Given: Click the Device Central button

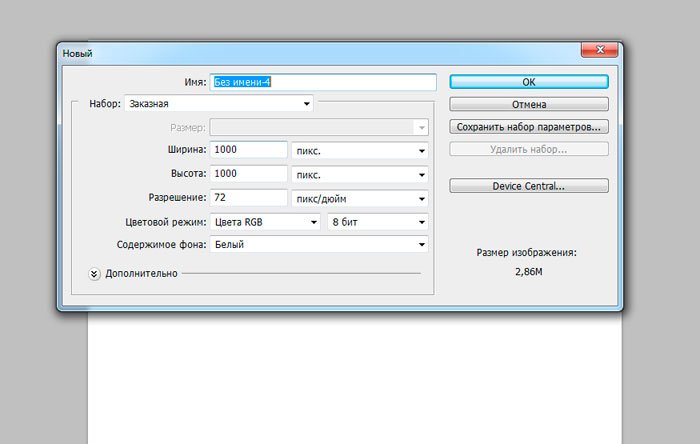Looking at the screenshot, I should coord(528,186).
